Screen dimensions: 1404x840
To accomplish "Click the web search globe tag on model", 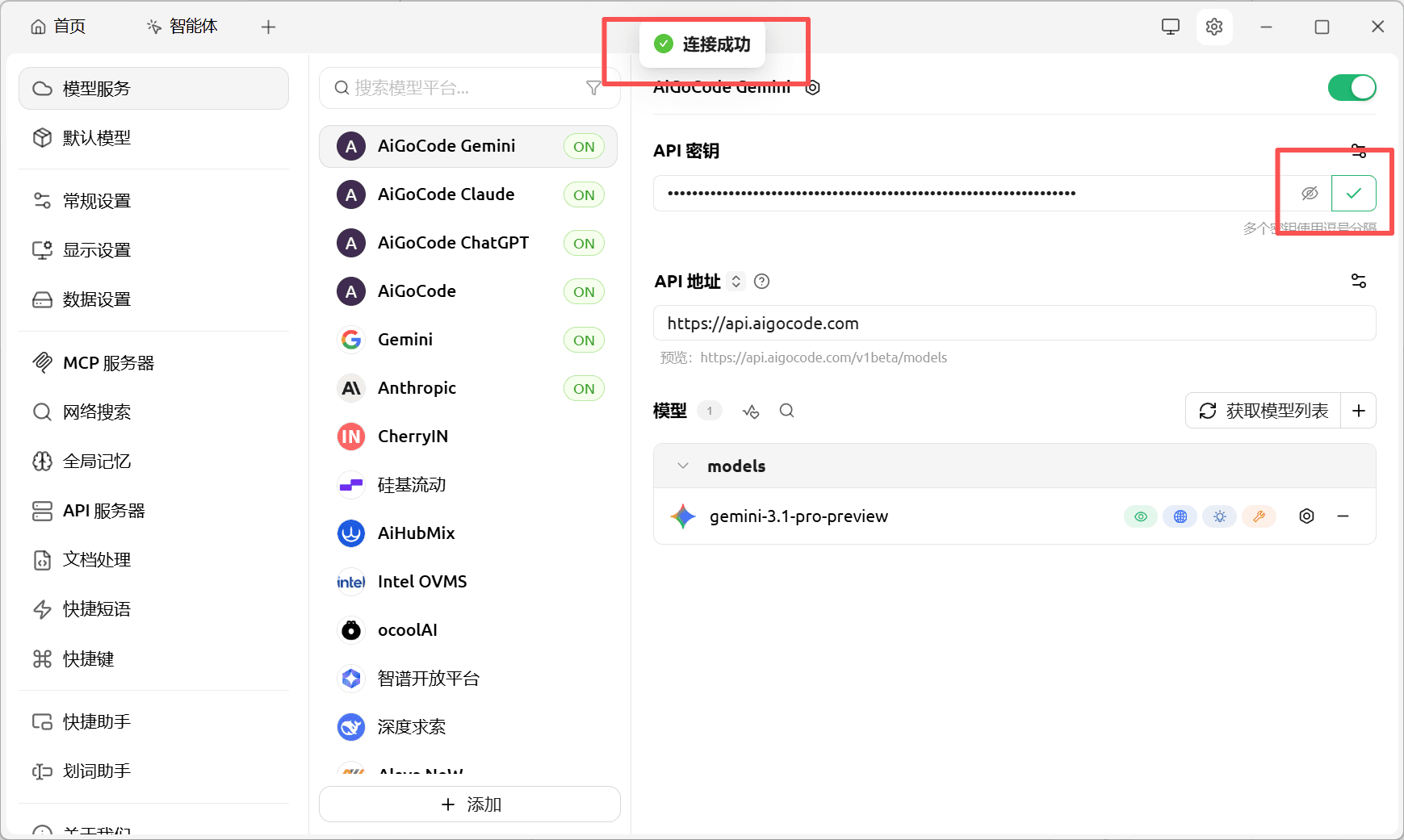I will click(1180, 516).
